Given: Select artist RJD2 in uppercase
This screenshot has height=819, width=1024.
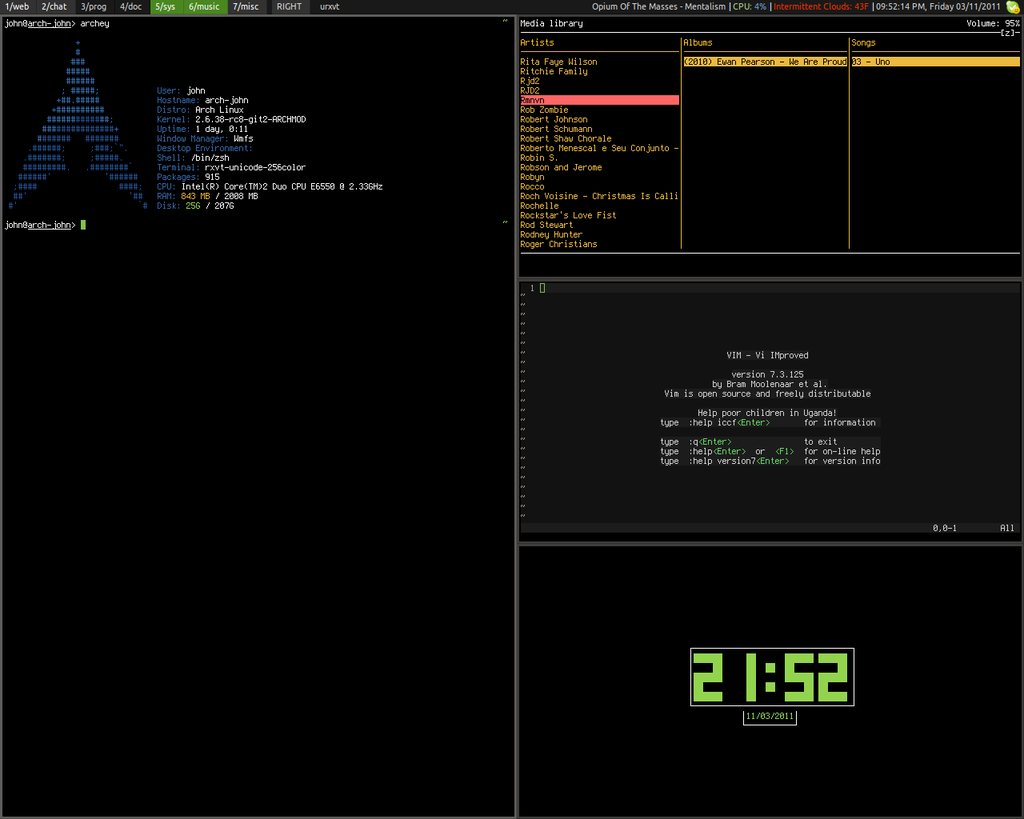Looking at the screenshot, I should point(530,91).
